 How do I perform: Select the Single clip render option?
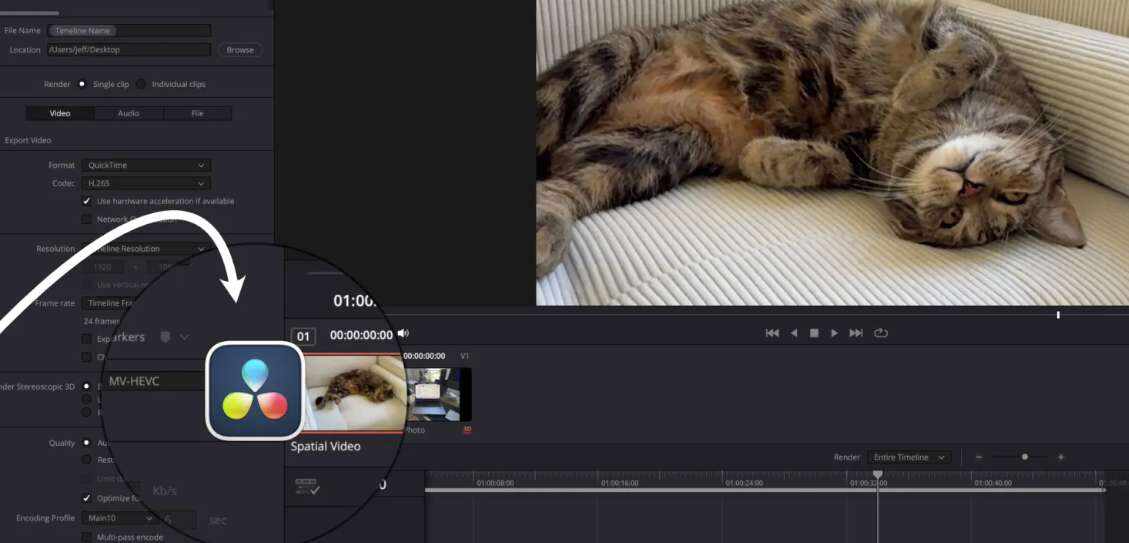point(82,84)
